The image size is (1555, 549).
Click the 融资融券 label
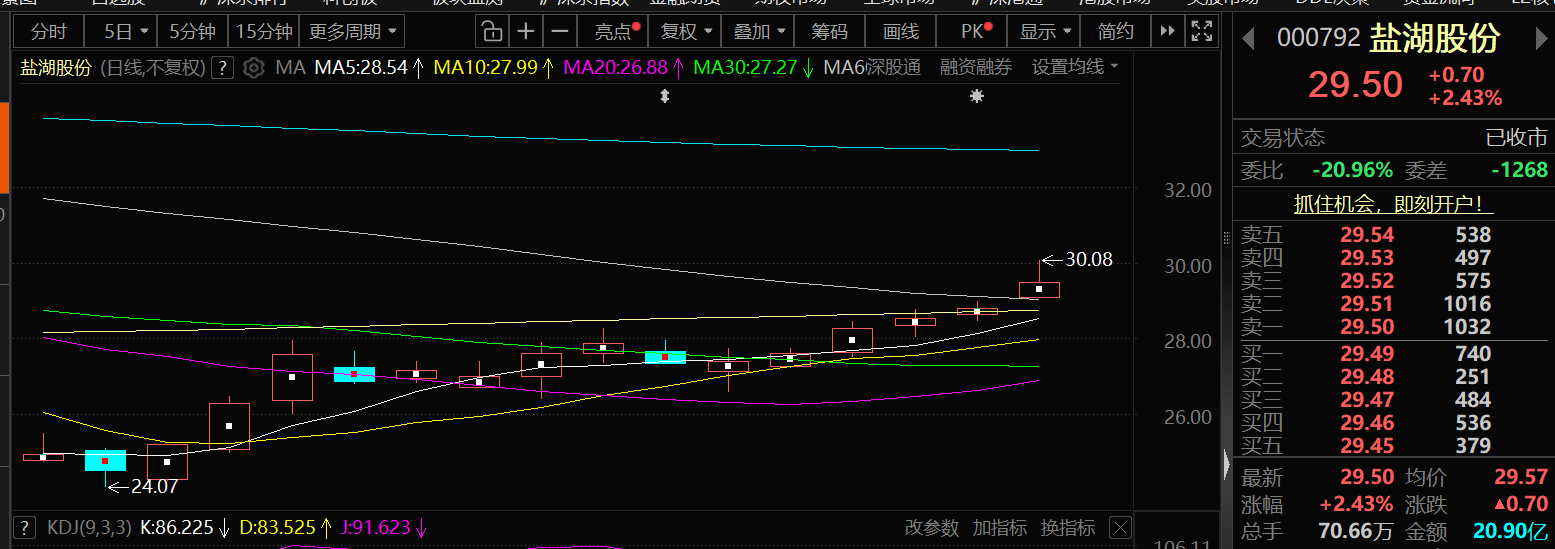tap(976, 68)
